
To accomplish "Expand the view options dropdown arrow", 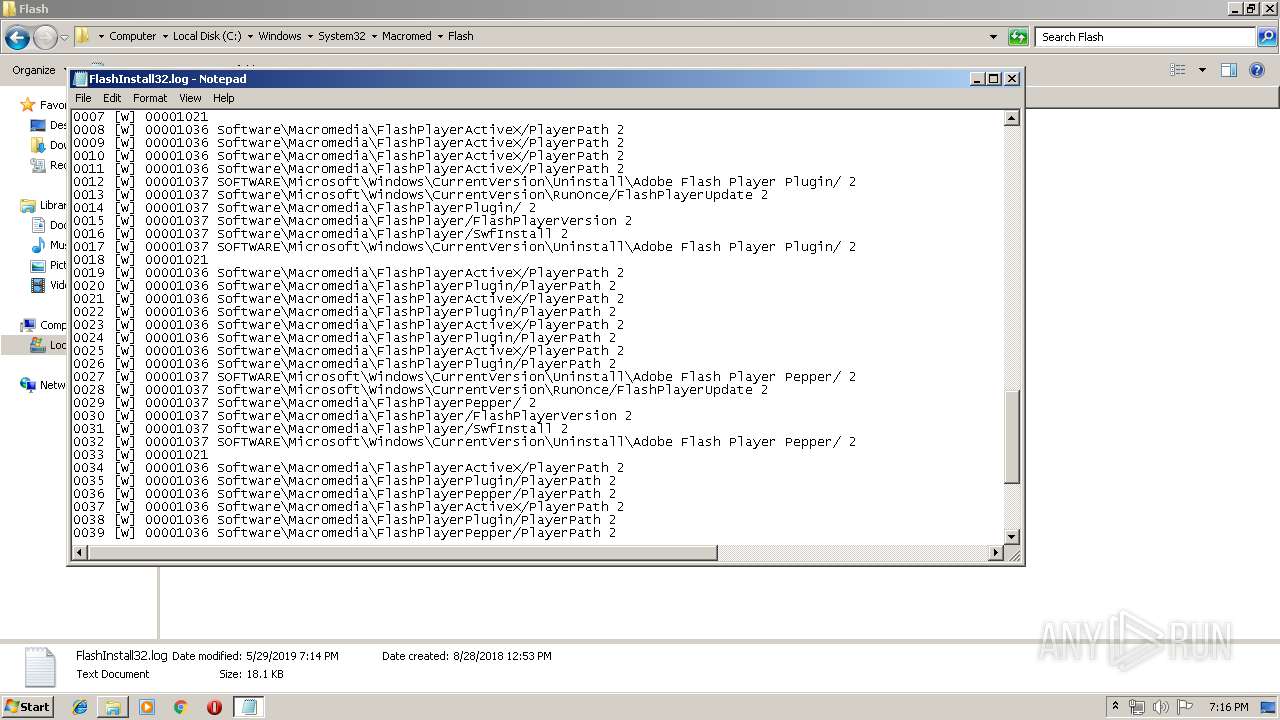I will point(1202,70).
